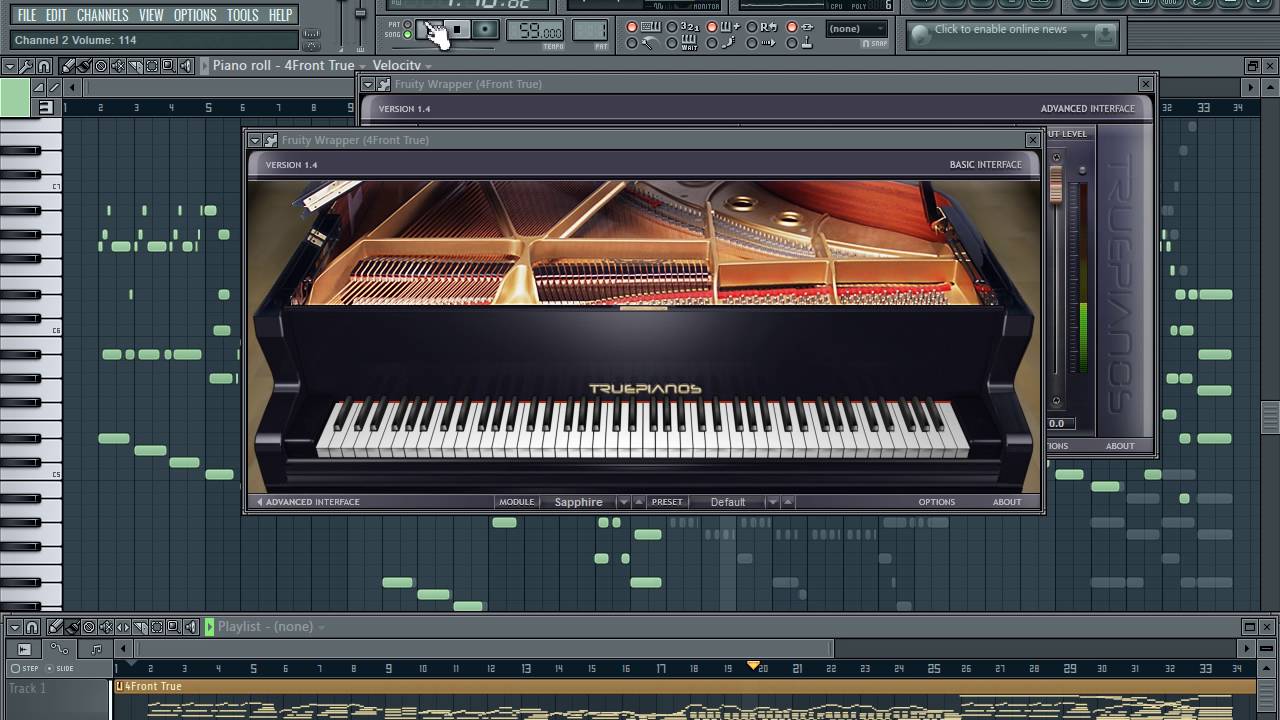Click to enable online news panel
Image resolution: width=1280 pixels, height=720 pixels.
[1000, 30]
